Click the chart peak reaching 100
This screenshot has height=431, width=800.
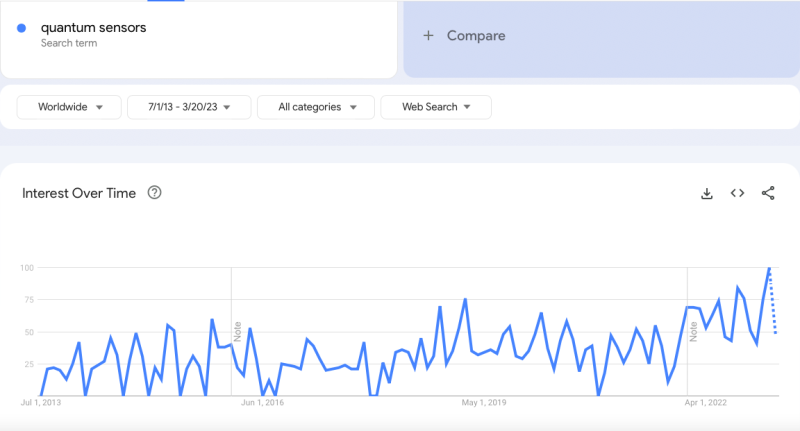769,268
